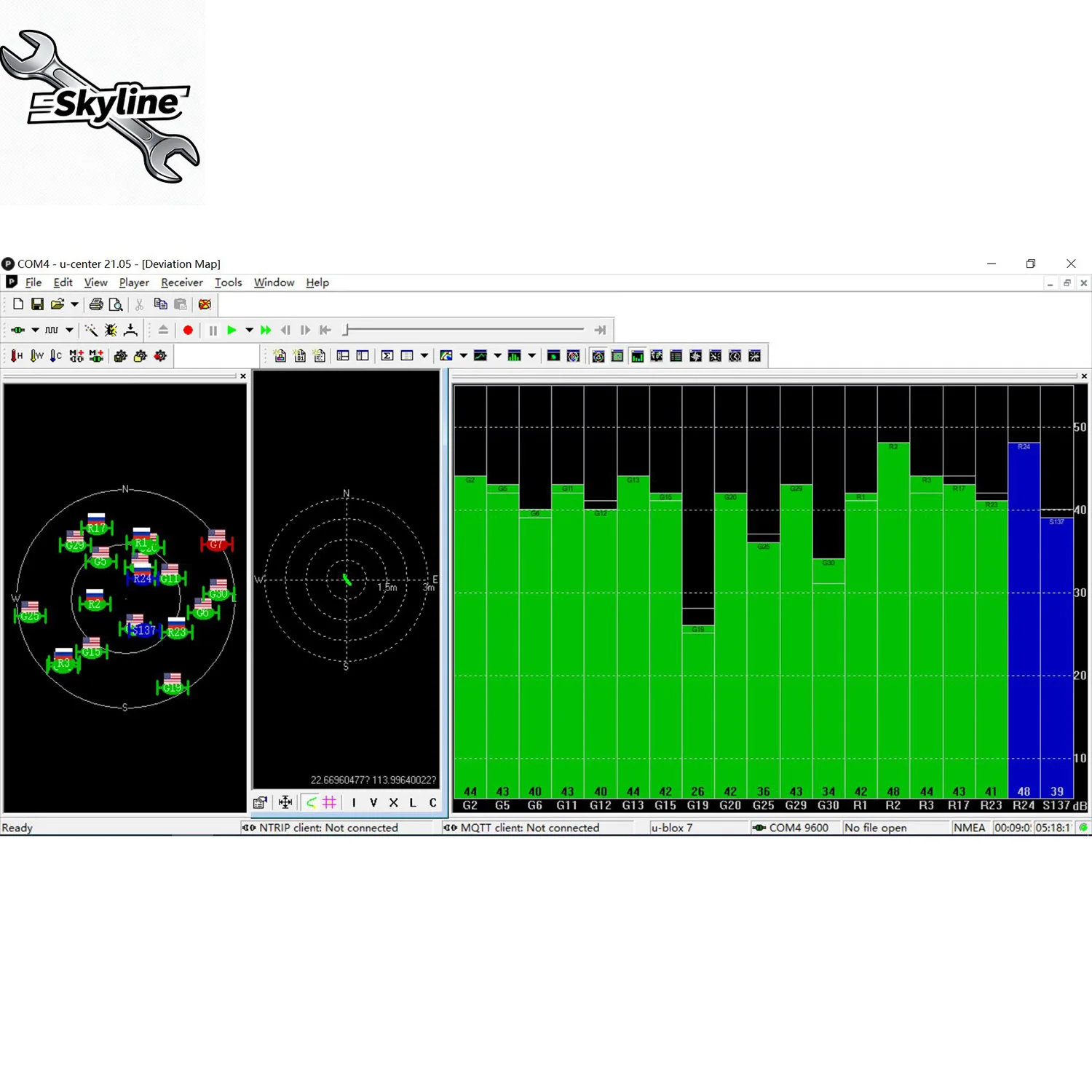Open the sky view window icon
Screen dimensions: 1092x1092
click(573, 355)
